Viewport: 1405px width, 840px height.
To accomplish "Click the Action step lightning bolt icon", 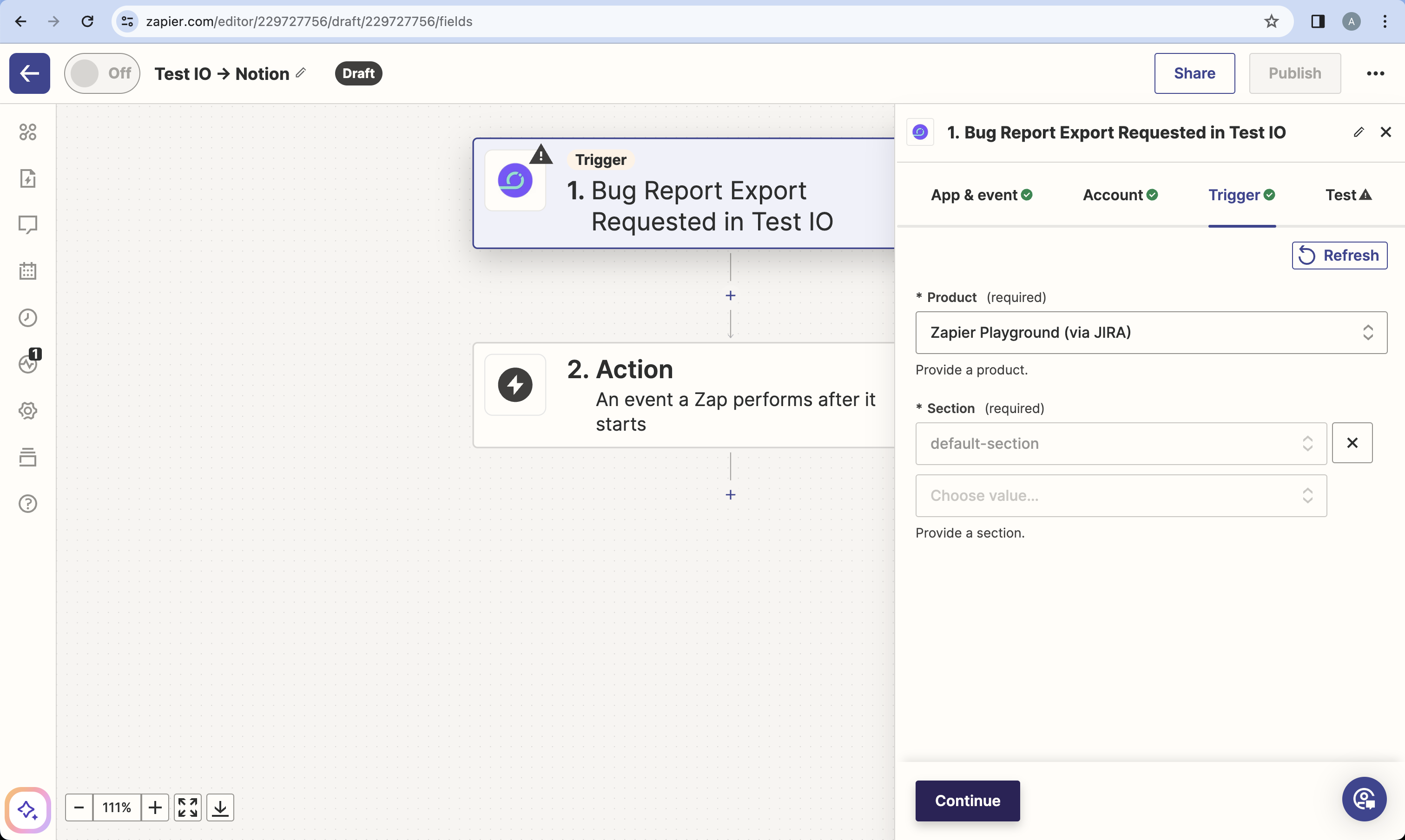I will point(515,385).
